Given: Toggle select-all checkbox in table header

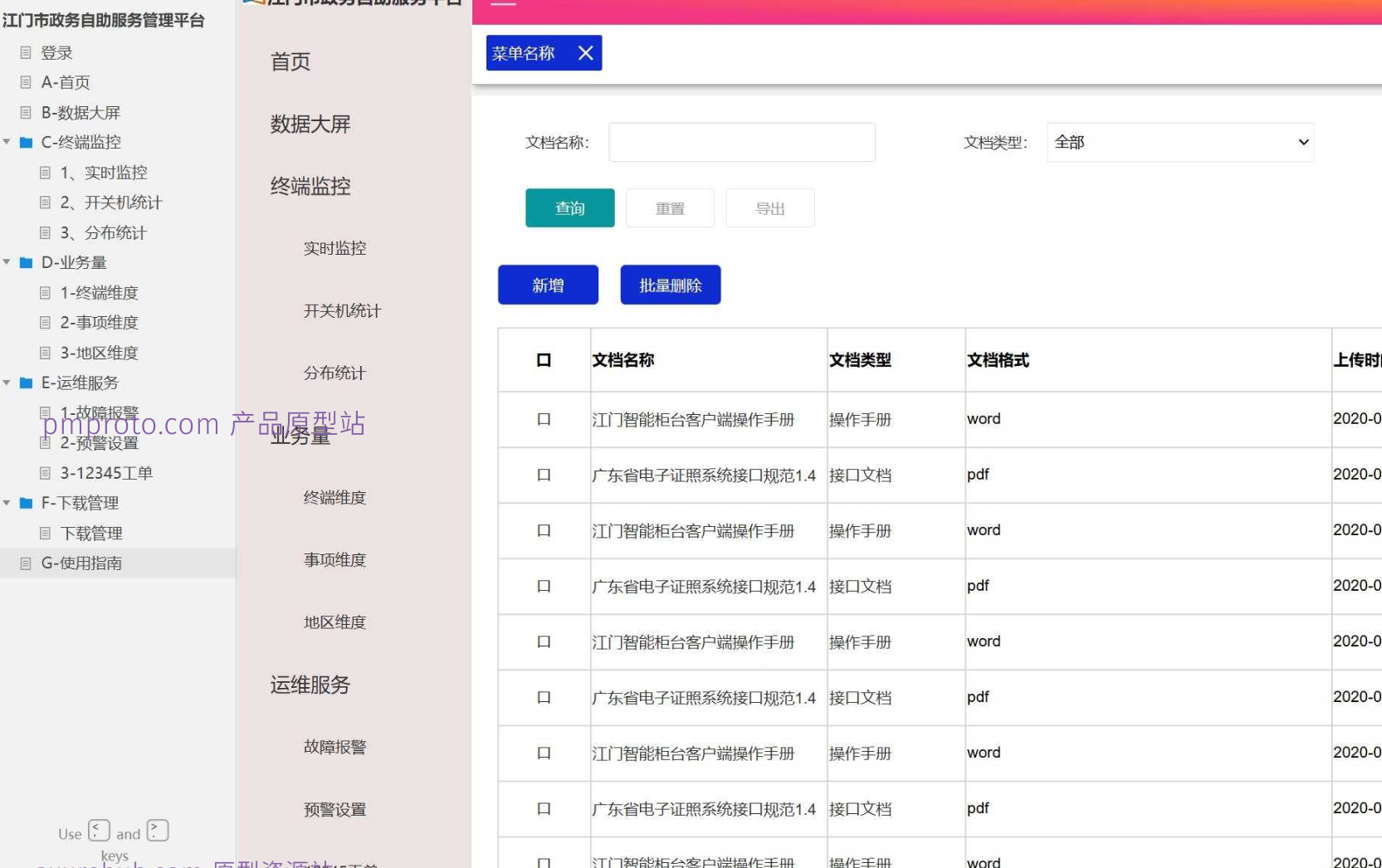Looking at the screenshot, I should [544, 360].
